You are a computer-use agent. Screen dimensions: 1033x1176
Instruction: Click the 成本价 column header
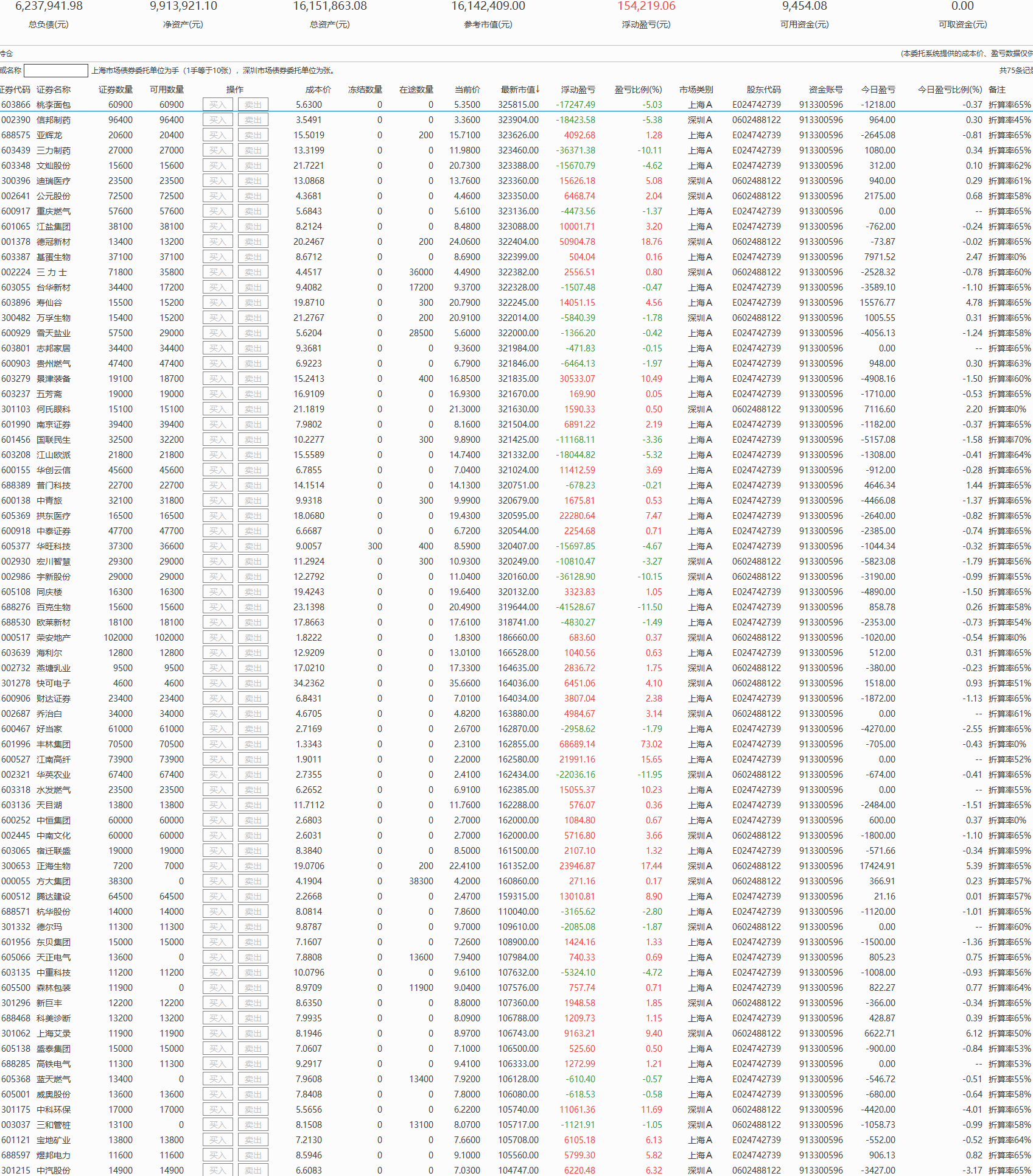coord(318,90)
